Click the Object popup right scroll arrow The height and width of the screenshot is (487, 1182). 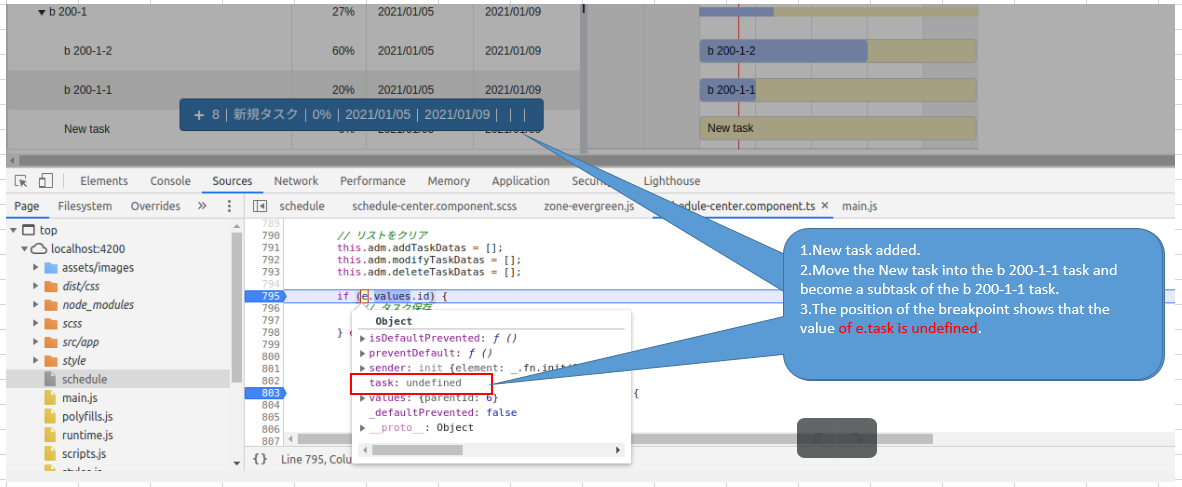click(618, 450)
